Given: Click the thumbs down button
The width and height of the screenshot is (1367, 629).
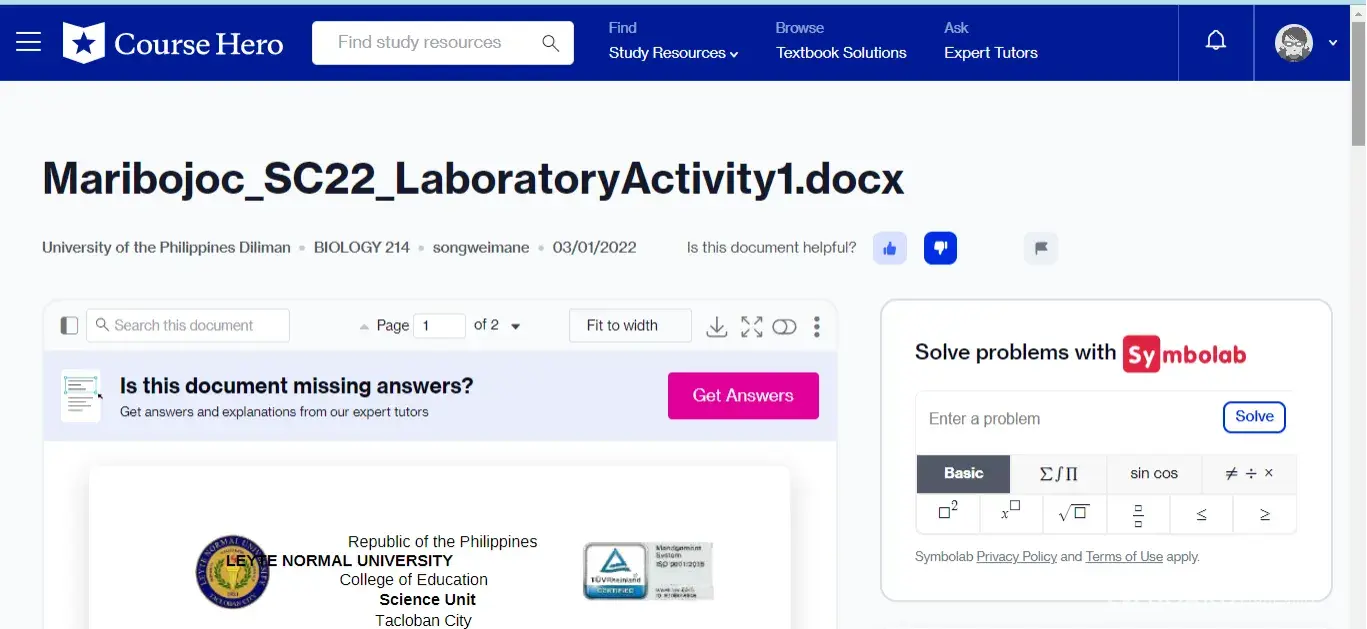Looking at the screenshot, I should (x=940, y=248).
